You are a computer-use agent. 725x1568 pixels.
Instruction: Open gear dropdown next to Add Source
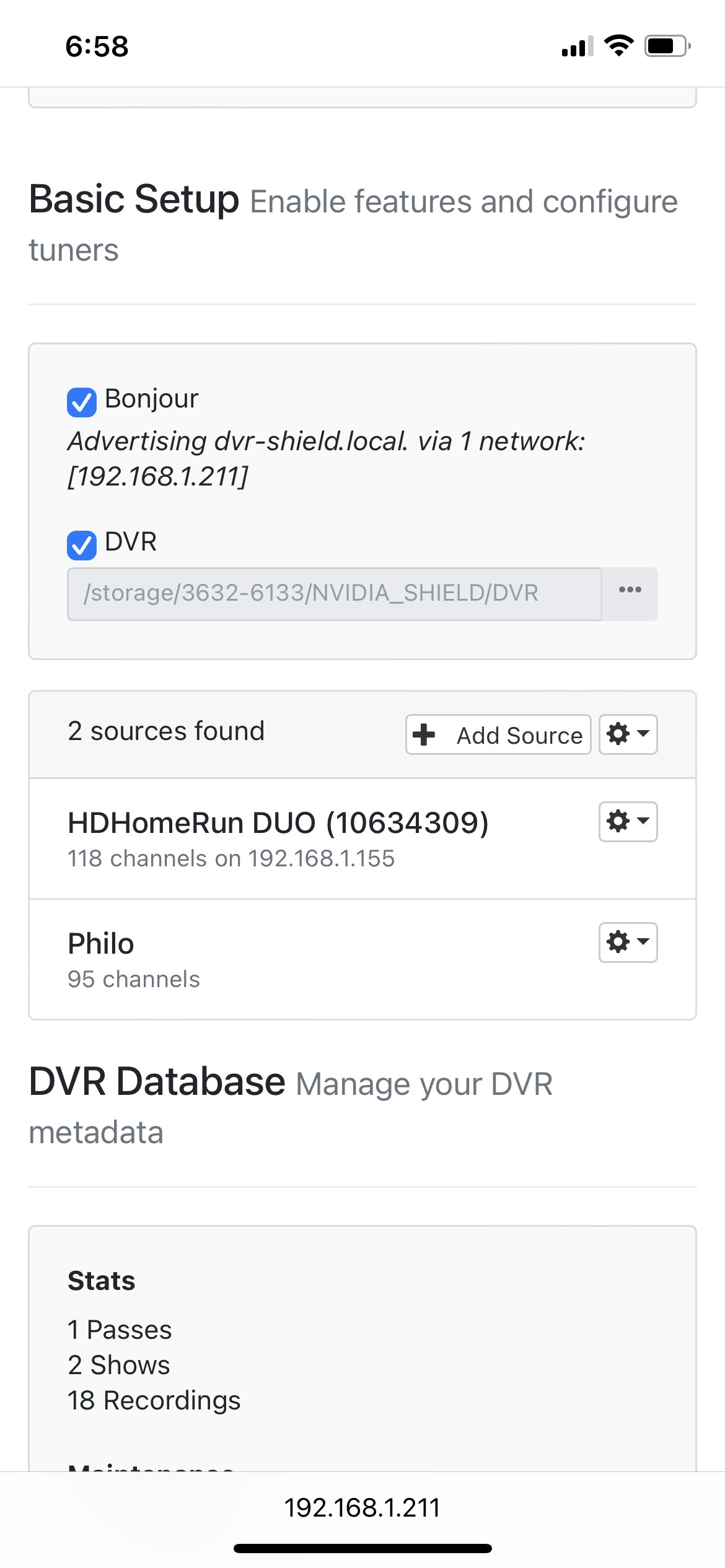point(628,735)
